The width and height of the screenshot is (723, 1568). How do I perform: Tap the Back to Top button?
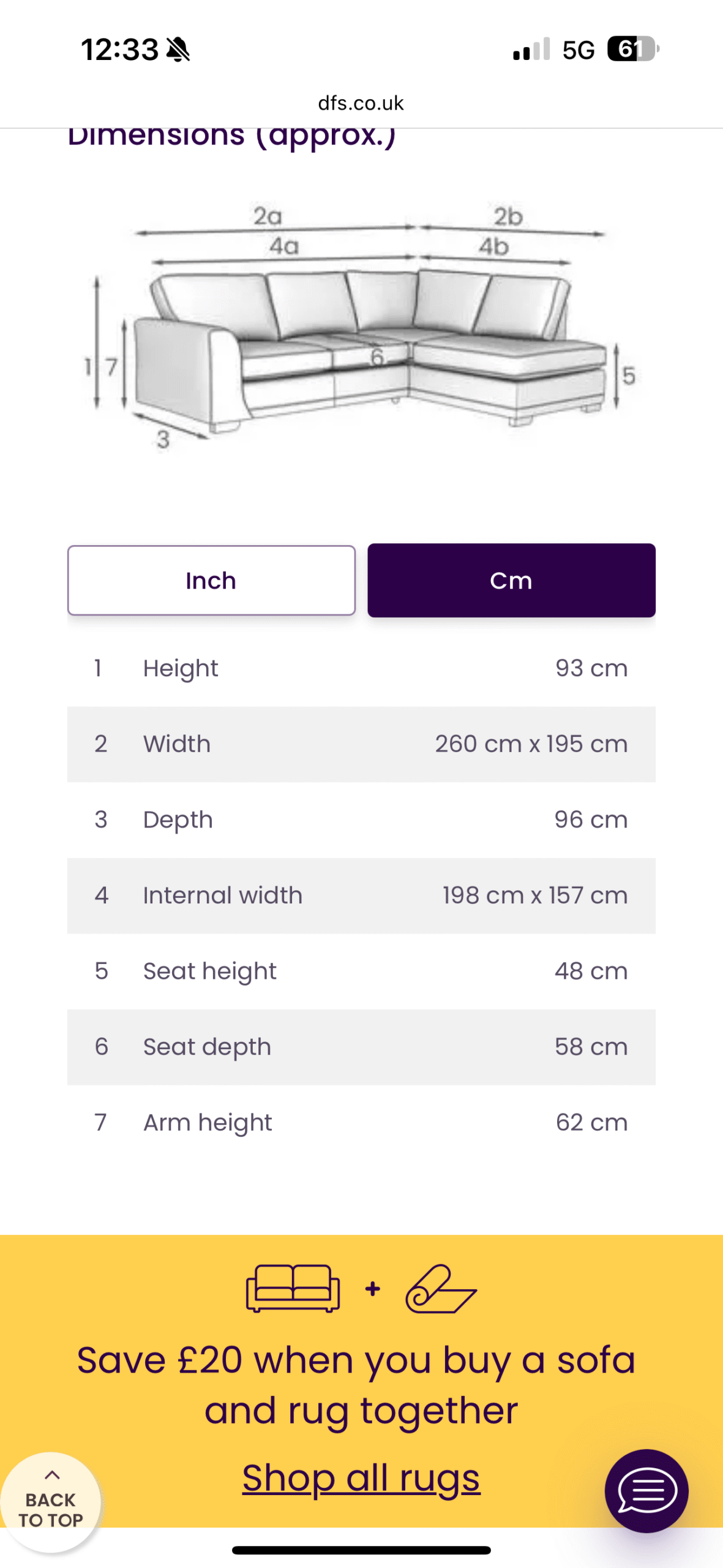[50, 1501]
